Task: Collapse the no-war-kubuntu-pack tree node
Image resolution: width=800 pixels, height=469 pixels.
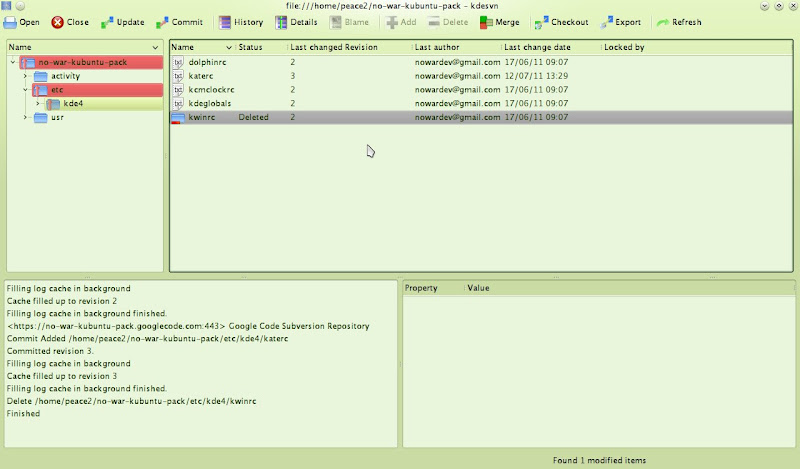Action: point(13,62)
